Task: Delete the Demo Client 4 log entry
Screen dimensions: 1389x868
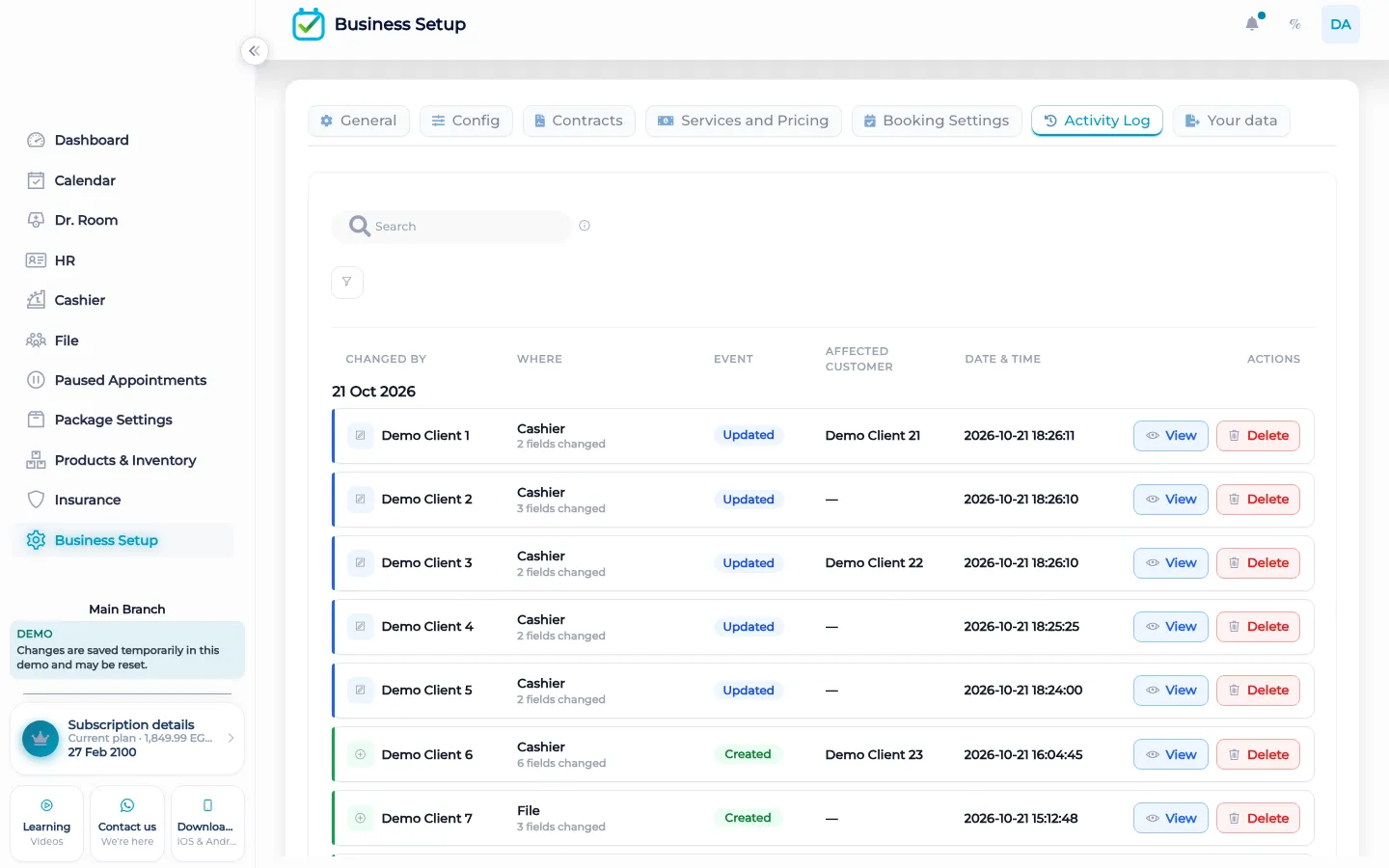Action: click(x=1258, y=627)
